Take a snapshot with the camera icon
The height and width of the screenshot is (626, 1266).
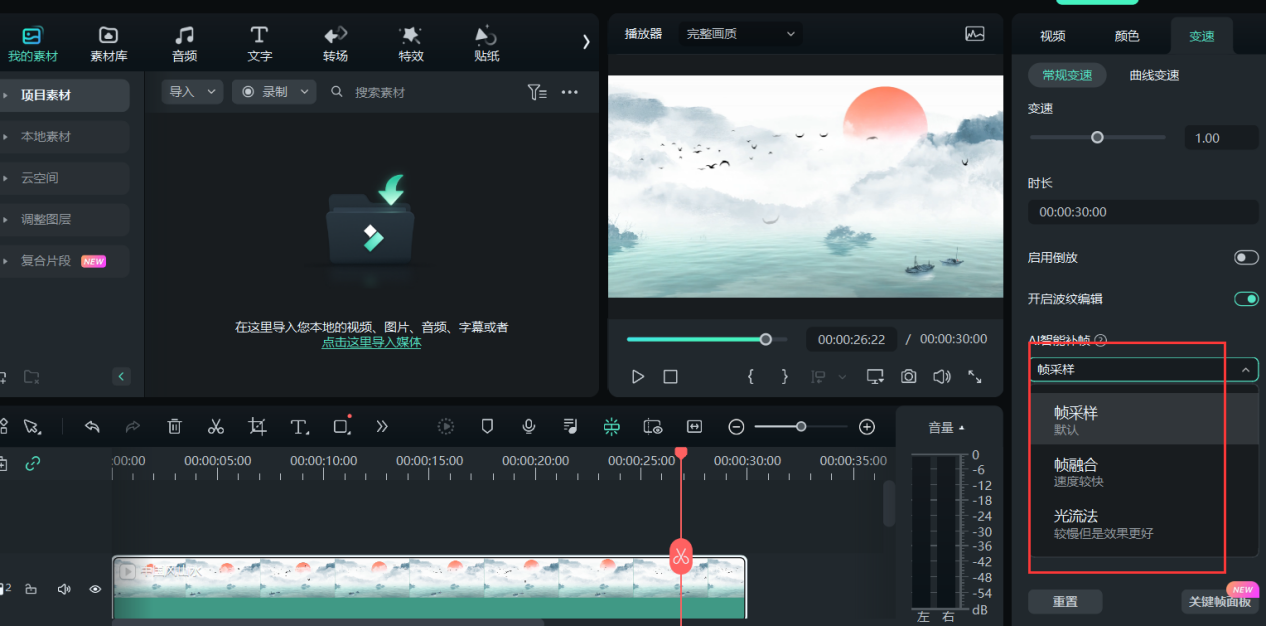tap(908, 376)
